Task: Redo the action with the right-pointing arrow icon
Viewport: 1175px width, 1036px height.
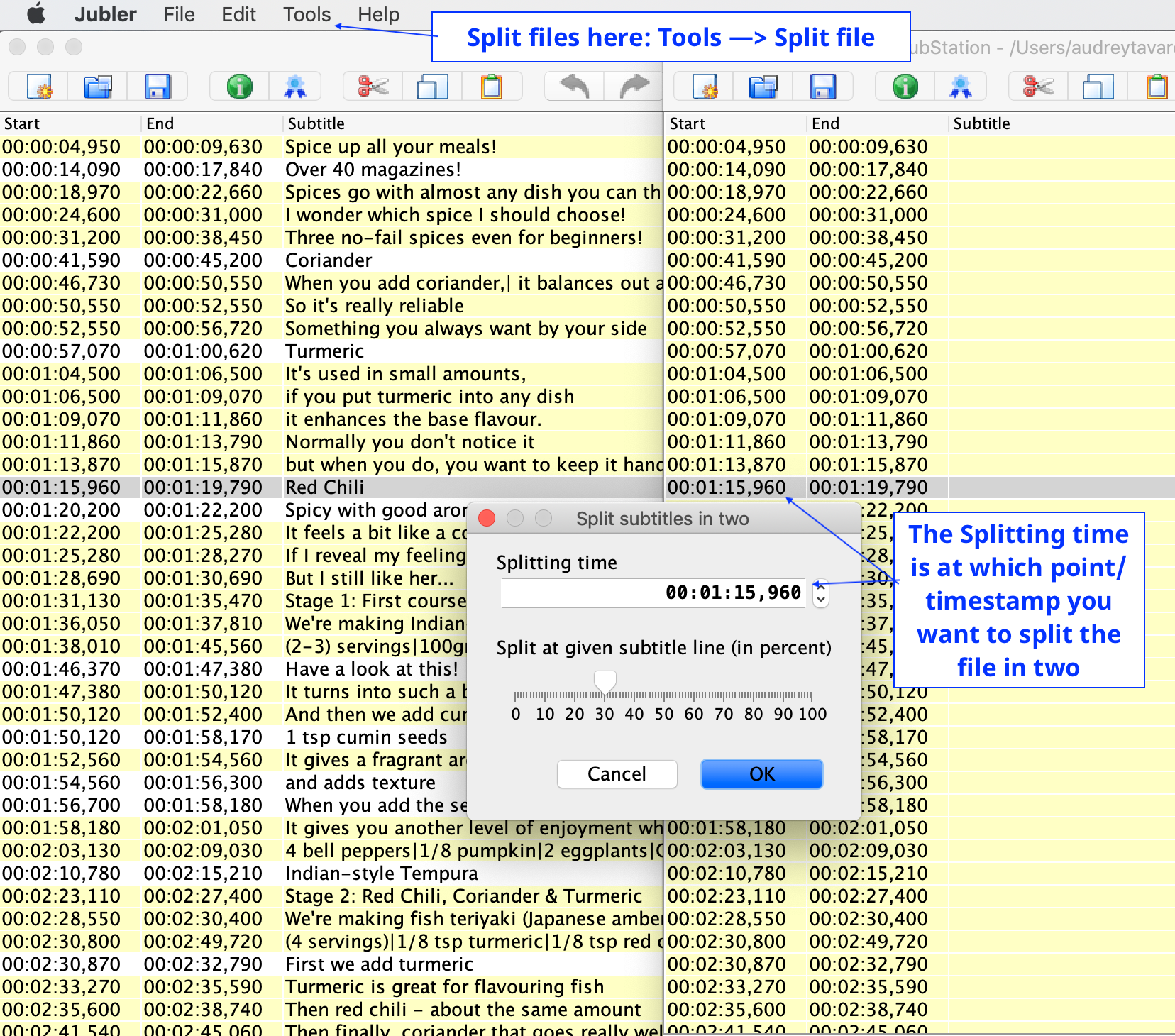Action: (634, 87)
